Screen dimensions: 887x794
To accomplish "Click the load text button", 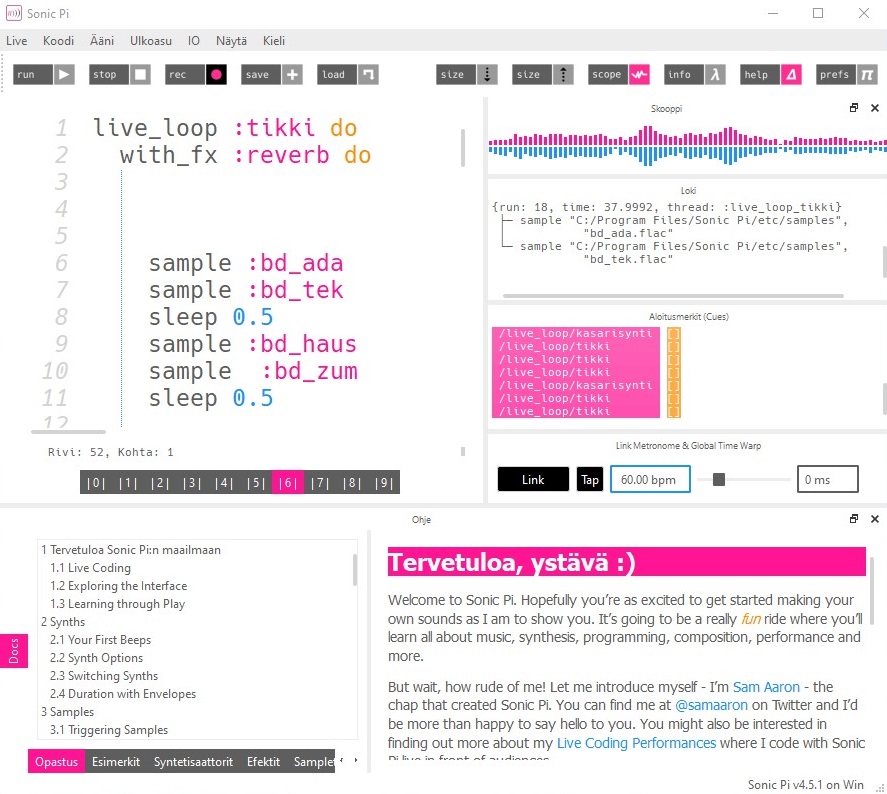I will point(337,74).
